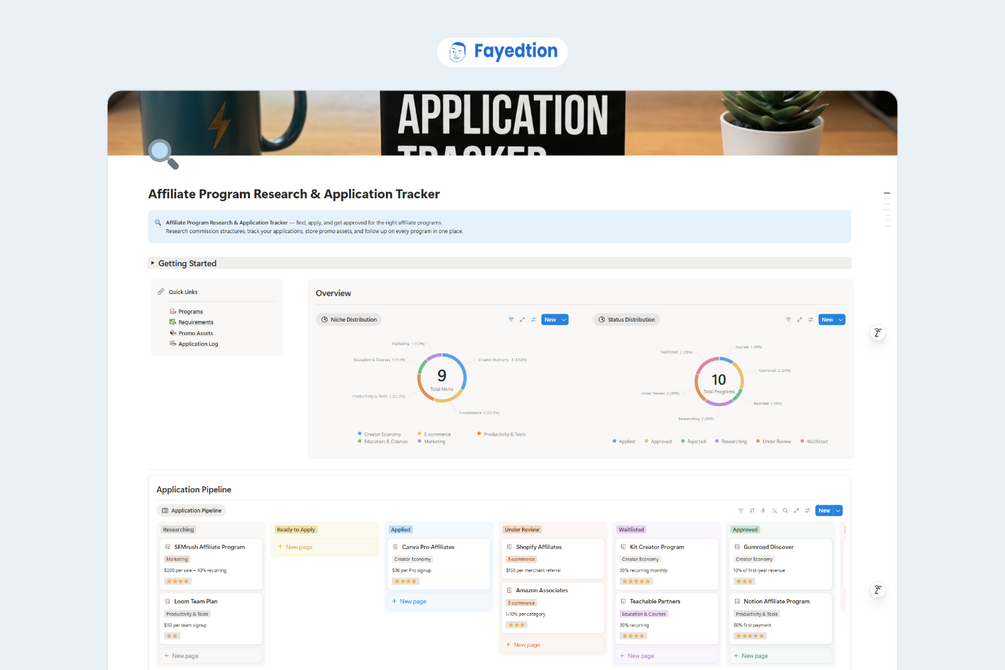The width and height of the screenshot is (1005, 670).
Task: Open Application Pipeline view settings
Action: (807, 511)
